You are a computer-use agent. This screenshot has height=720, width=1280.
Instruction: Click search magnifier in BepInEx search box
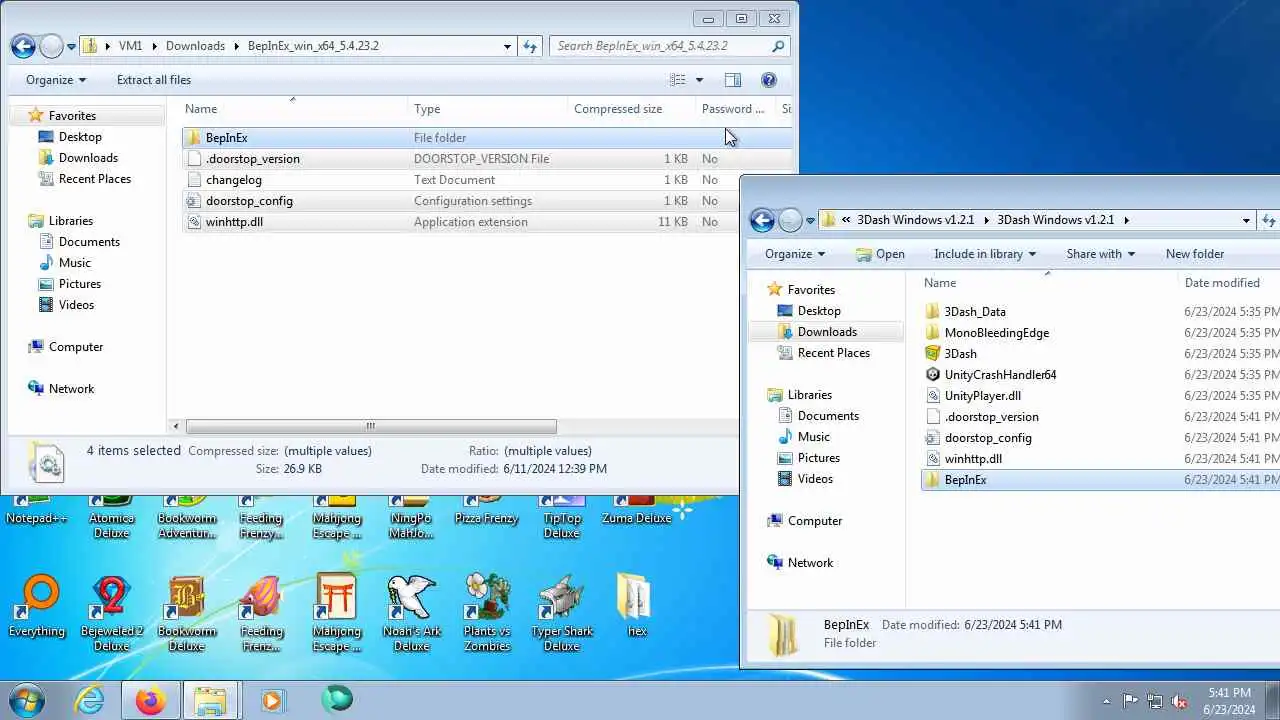point(778,46)
